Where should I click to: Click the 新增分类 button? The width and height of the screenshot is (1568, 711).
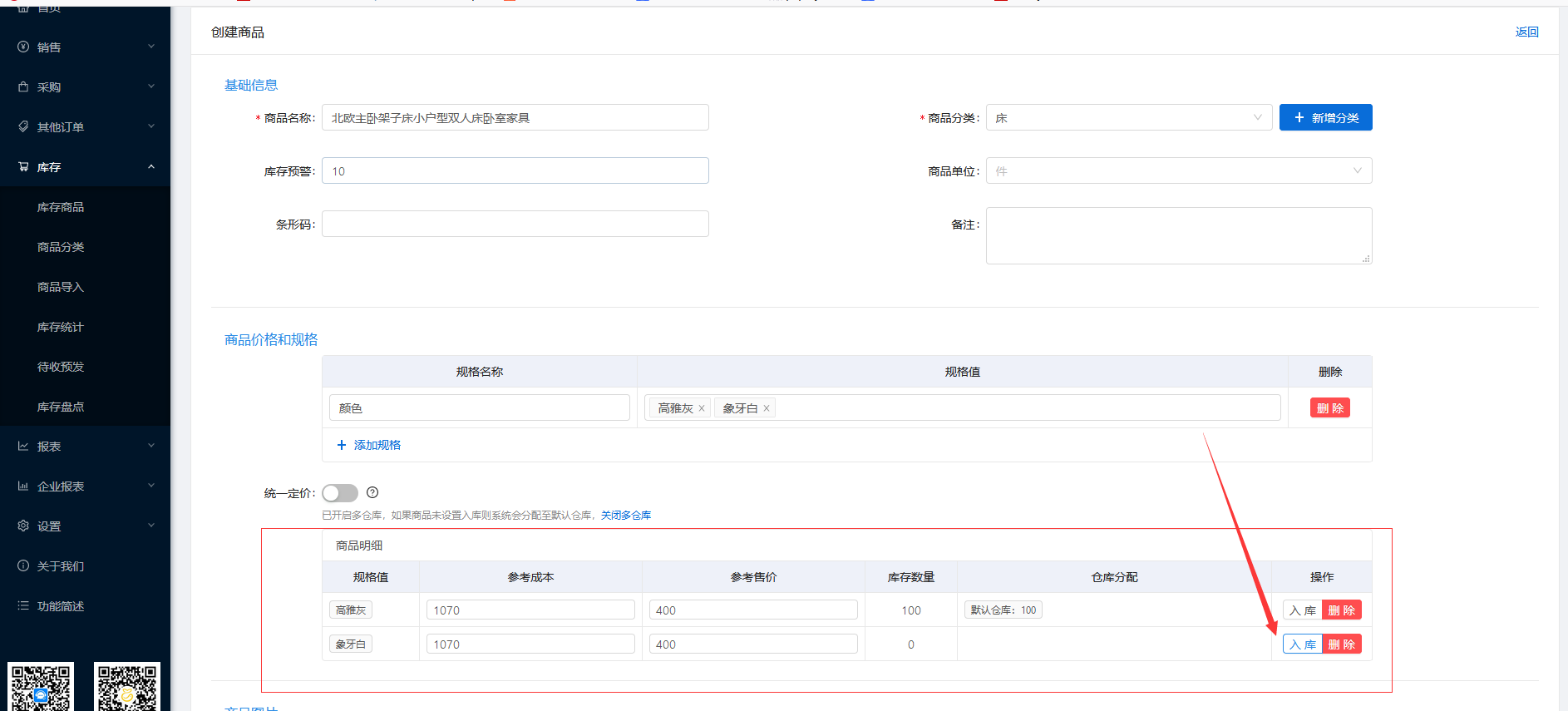[1325, 118]
